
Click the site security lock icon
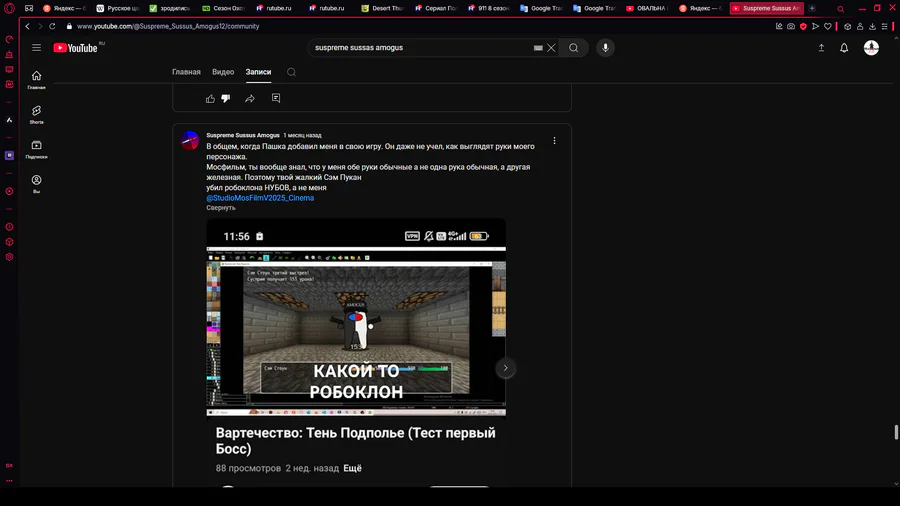tap(69, 26)
